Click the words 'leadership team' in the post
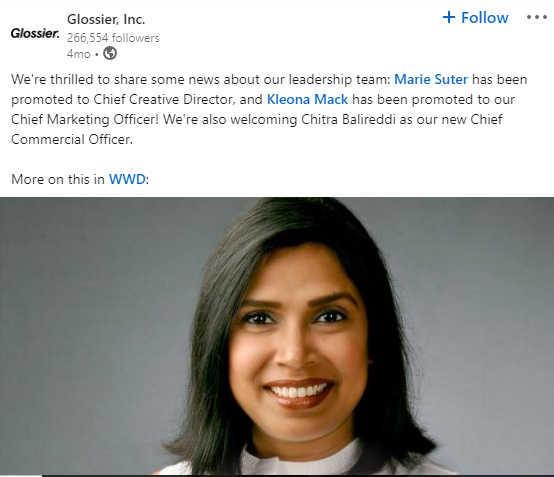 pyautogui.click(x=339, y=79)
